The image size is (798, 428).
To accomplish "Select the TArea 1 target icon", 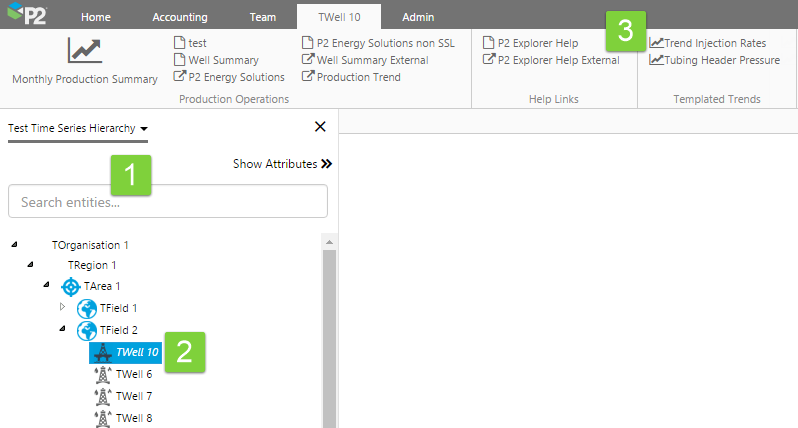I will [x=71, y=286].
